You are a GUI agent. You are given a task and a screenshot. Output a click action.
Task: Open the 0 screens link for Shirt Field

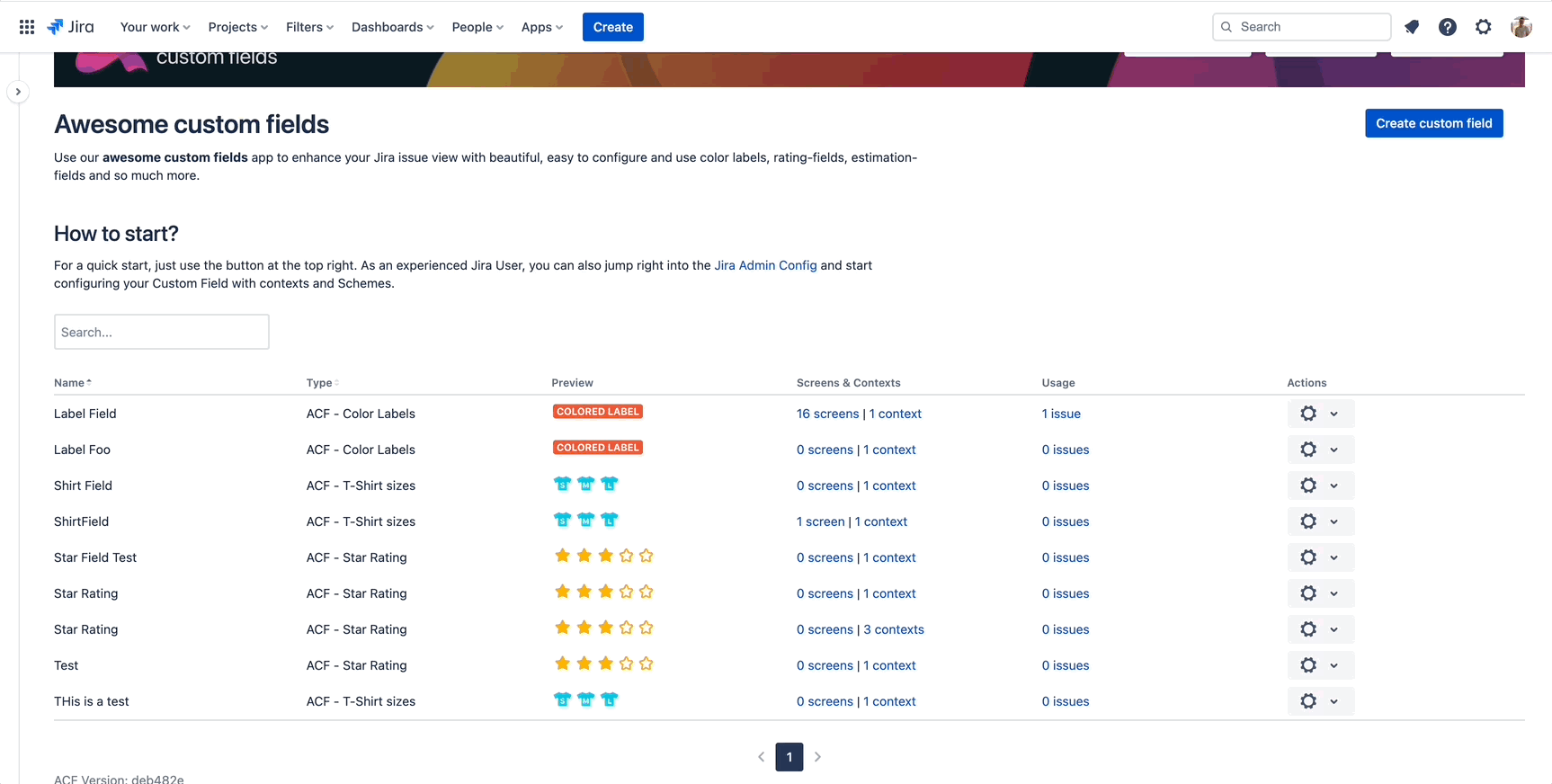coord(825,486)
